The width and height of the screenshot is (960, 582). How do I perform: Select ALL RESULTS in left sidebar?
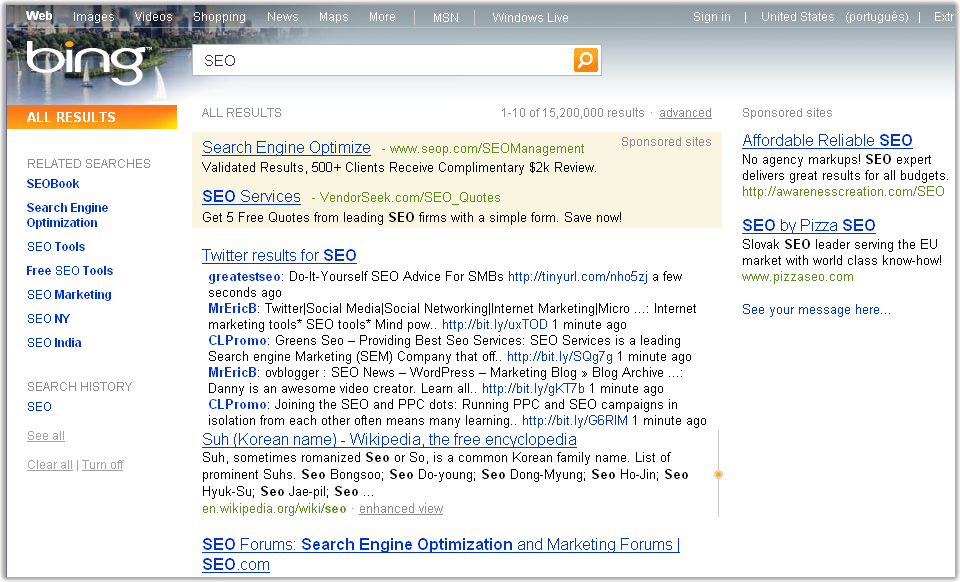coord(71,117)
